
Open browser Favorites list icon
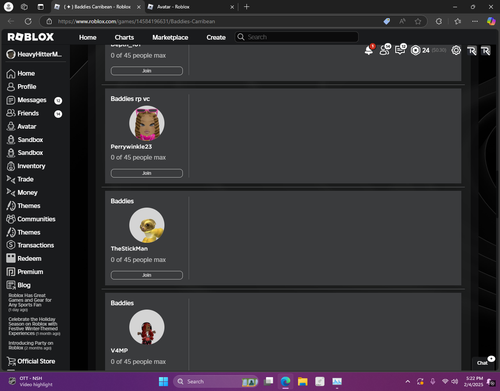458,21
